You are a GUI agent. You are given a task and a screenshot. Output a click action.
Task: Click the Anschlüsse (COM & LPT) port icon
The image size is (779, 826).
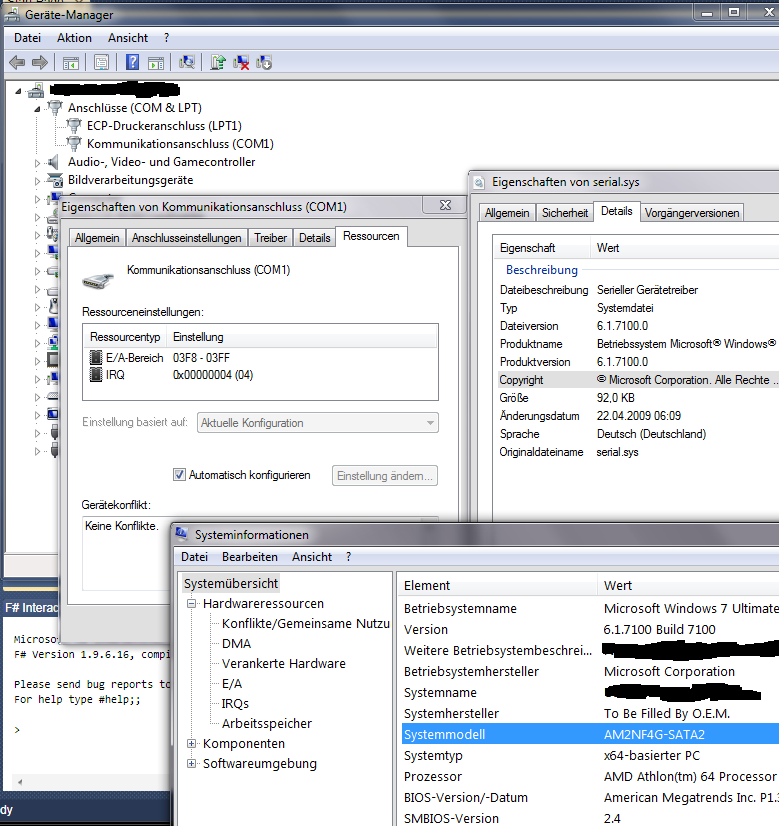click(55, 107)
